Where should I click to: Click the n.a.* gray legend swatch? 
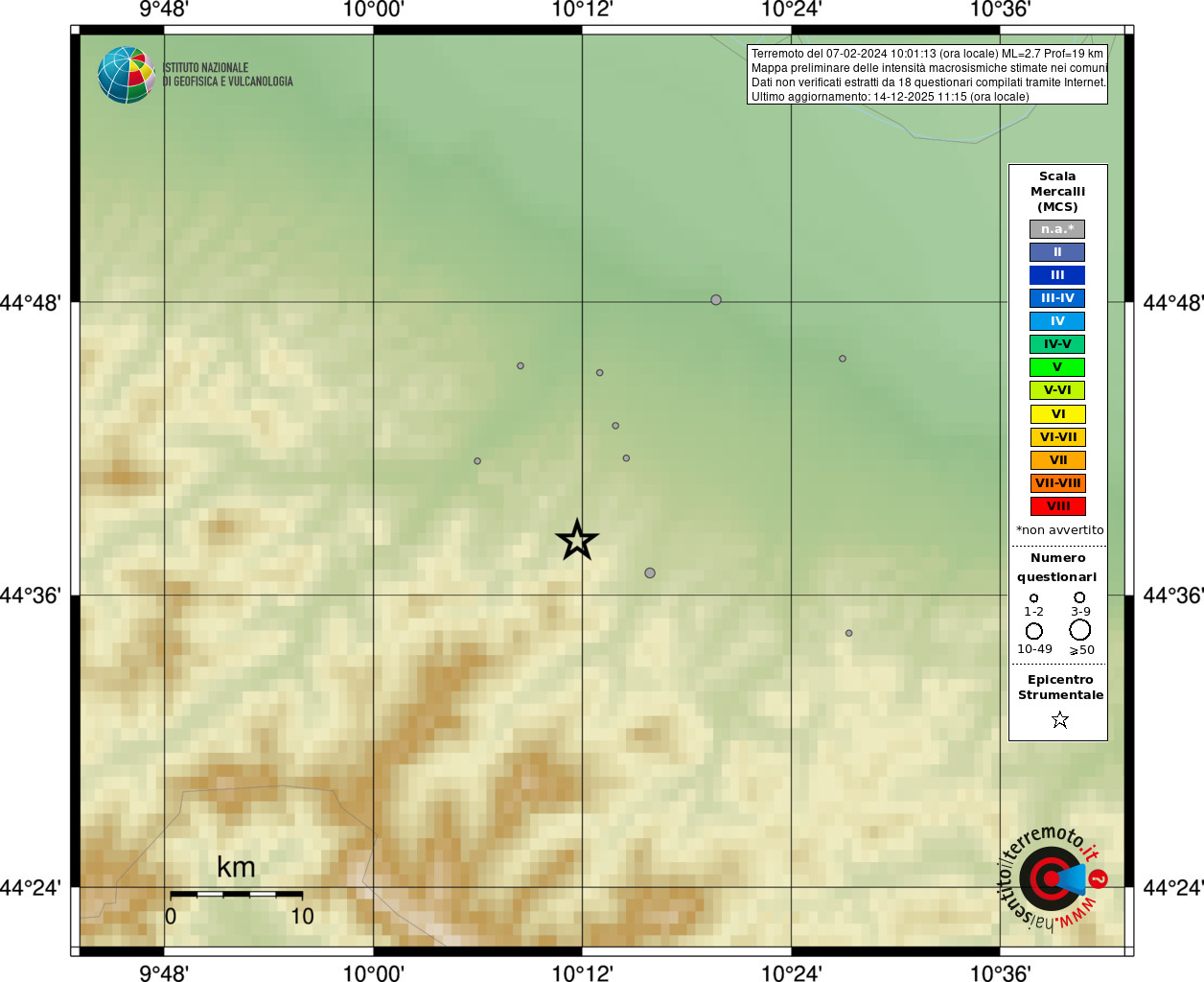[x=1057, y=229]
